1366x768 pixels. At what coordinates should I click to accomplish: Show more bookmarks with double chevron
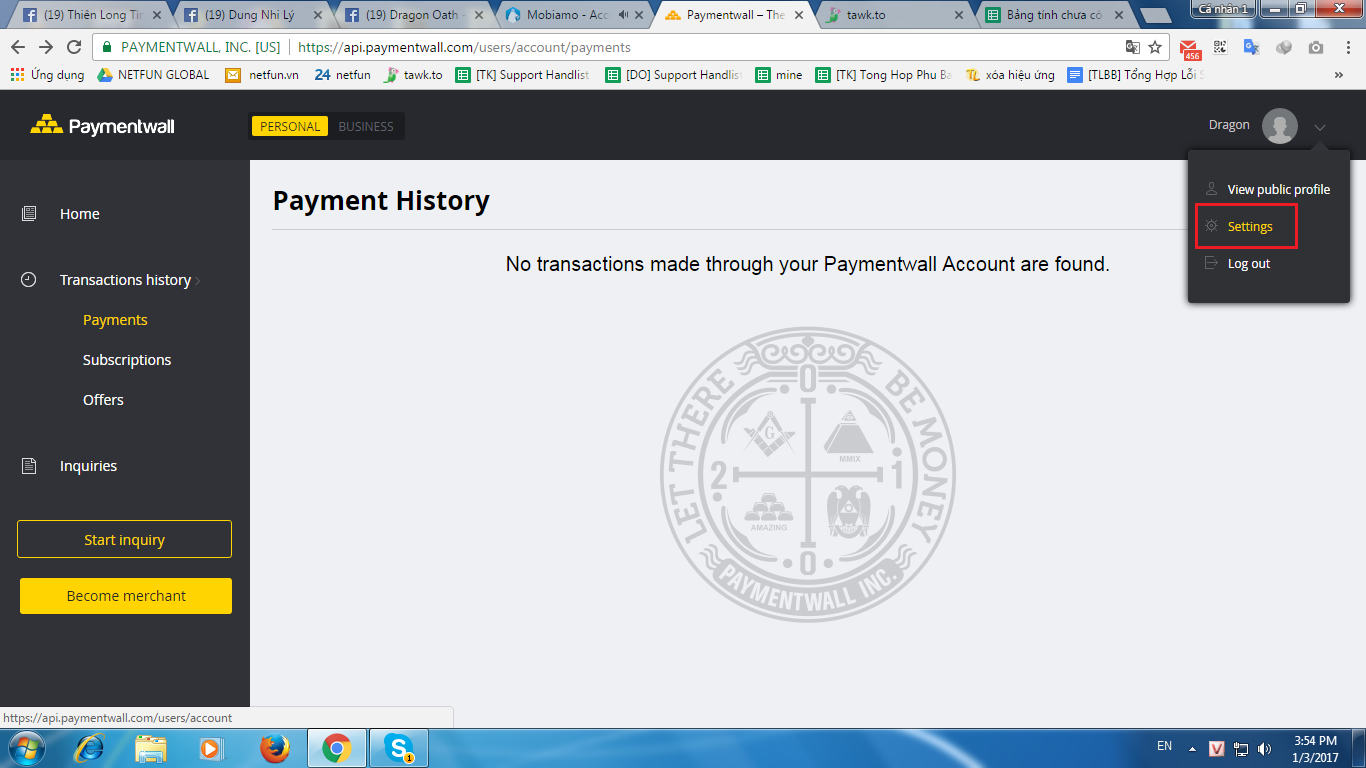point(1340,75)
